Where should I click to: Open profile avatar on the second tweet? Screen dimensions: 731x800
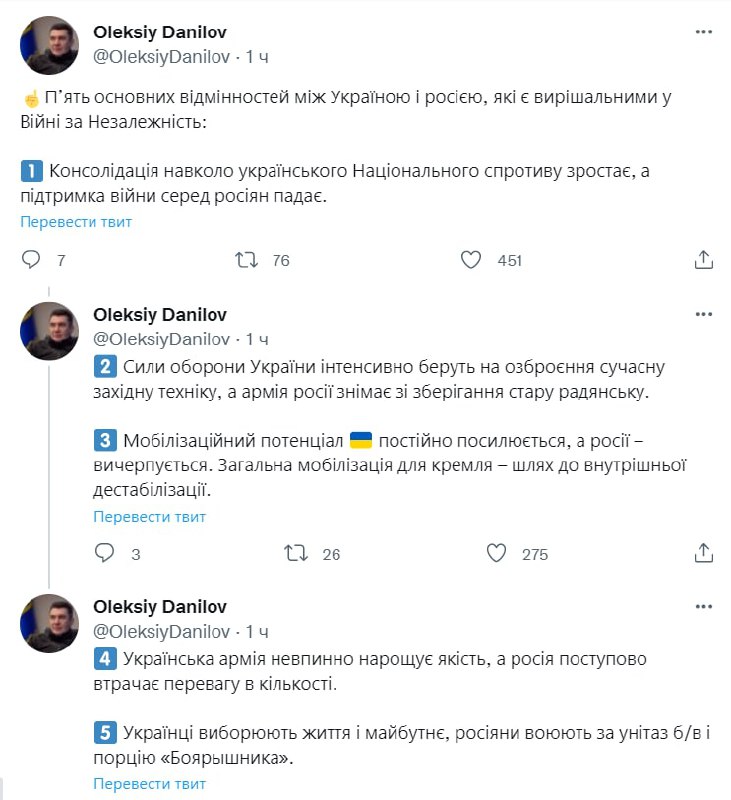[49, 331]
